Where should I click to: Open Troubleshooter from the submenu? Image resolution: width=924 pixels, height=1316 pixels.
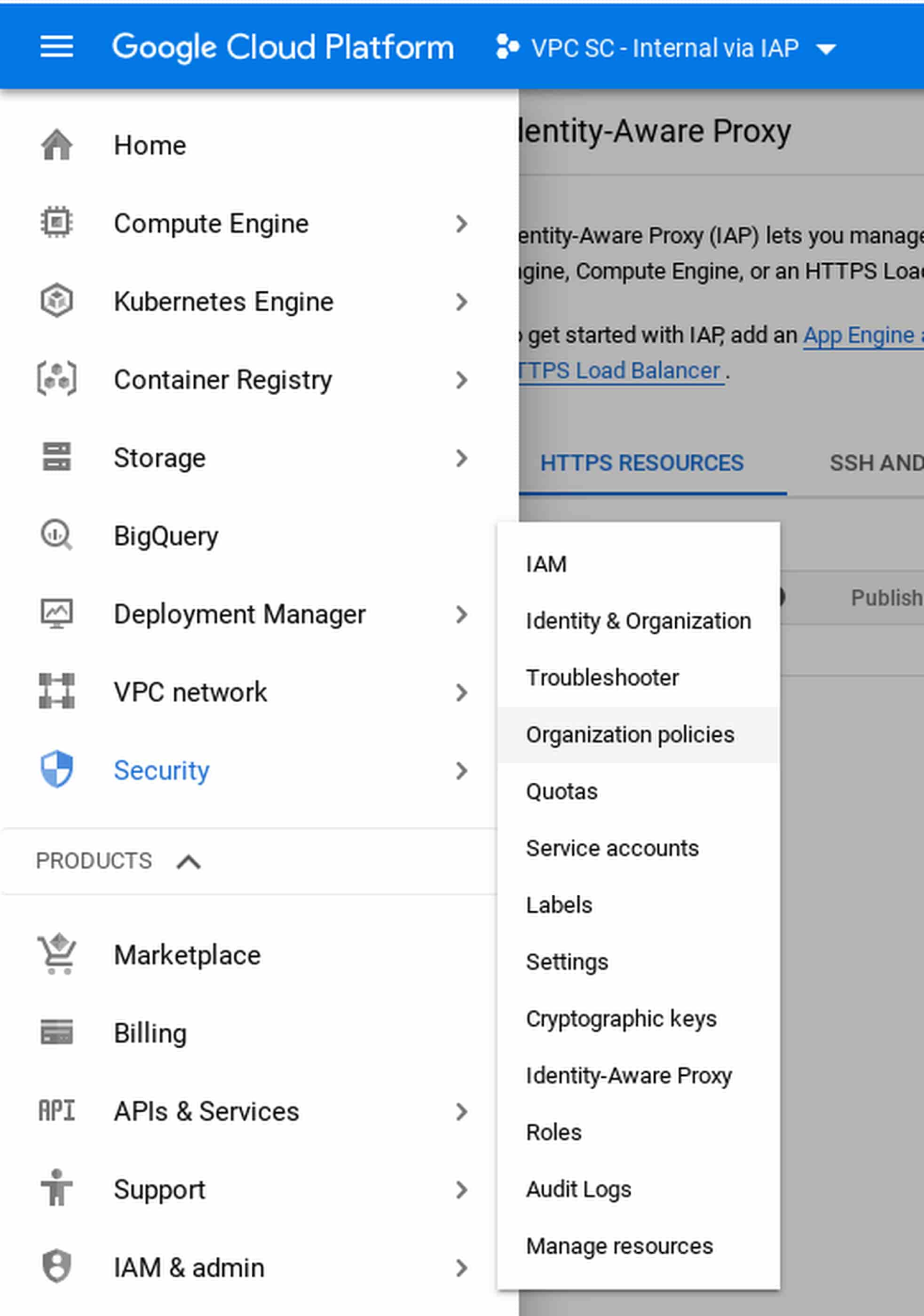point(638,678)
